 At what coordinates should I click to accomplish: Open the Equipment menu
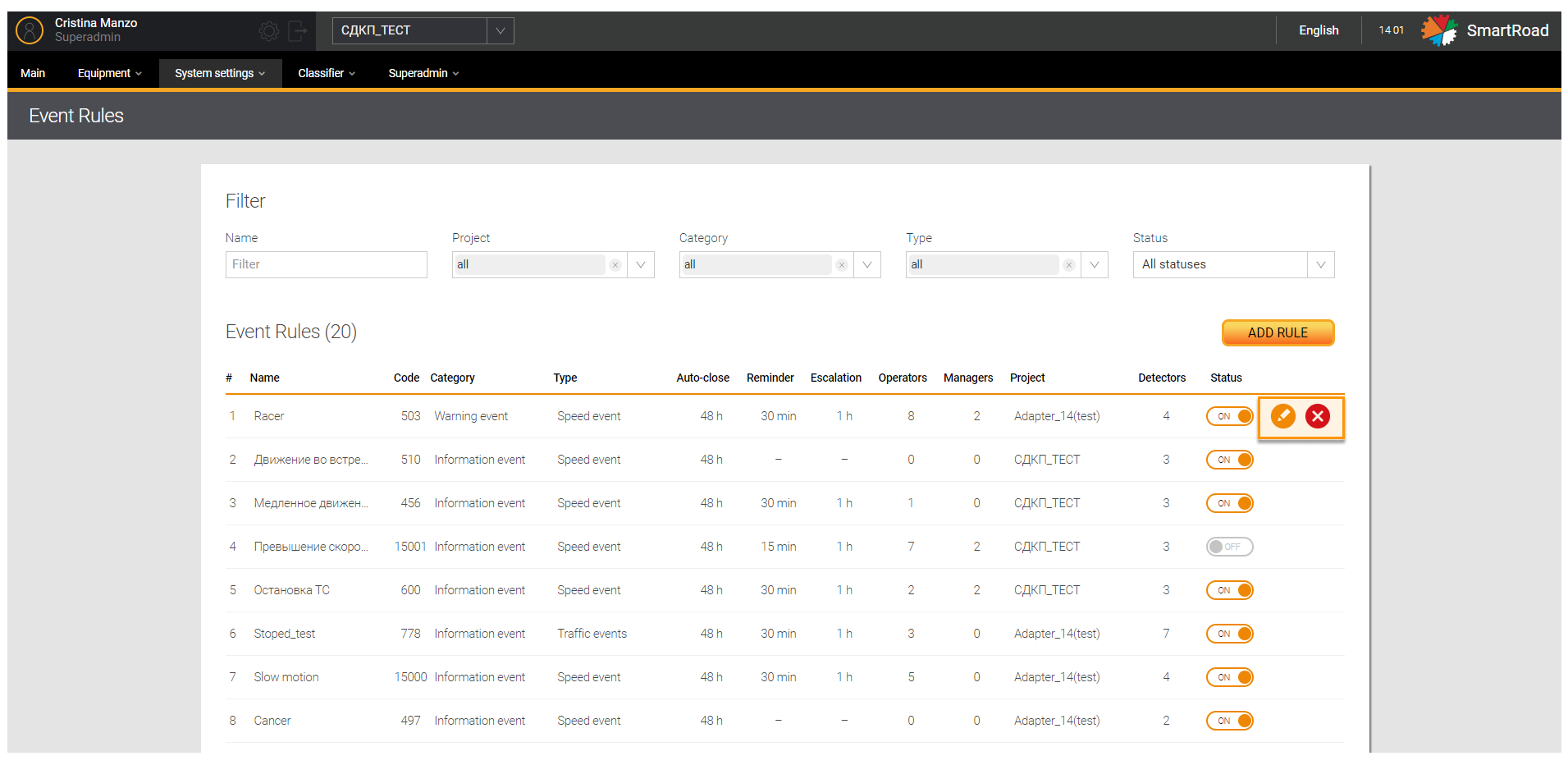pos(110,73)
